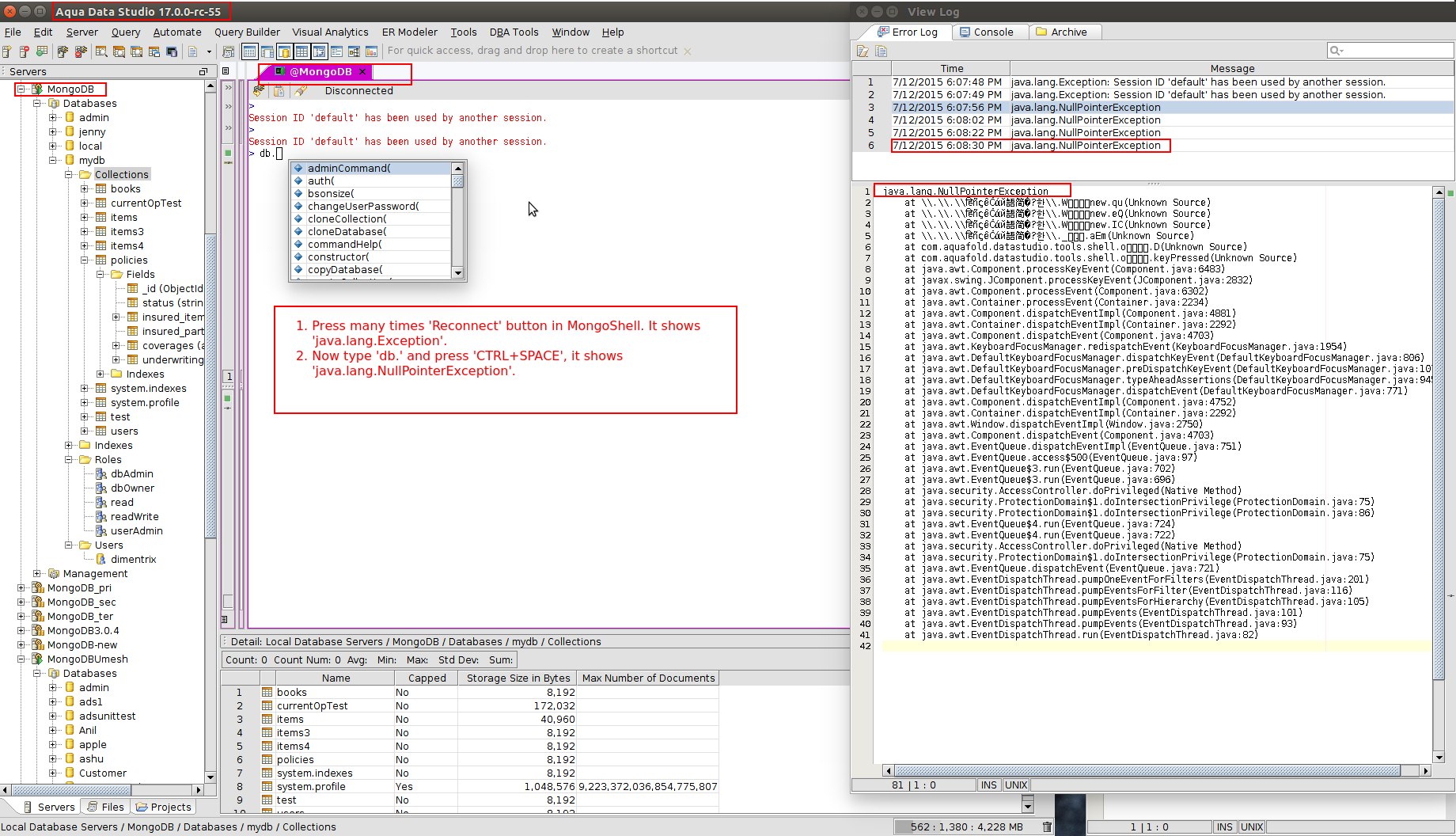The image size is (1456, 836).
Task: Open the dropdown arrow beside the document icon
Action: click(209, 51)
